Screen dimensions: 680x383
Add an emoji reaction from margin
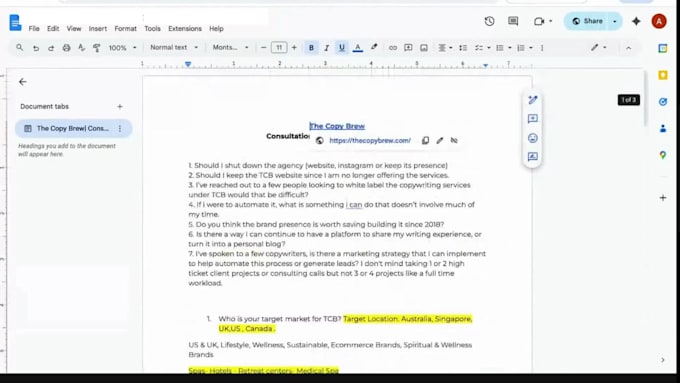pyautogui.click(x=533, y=138)
